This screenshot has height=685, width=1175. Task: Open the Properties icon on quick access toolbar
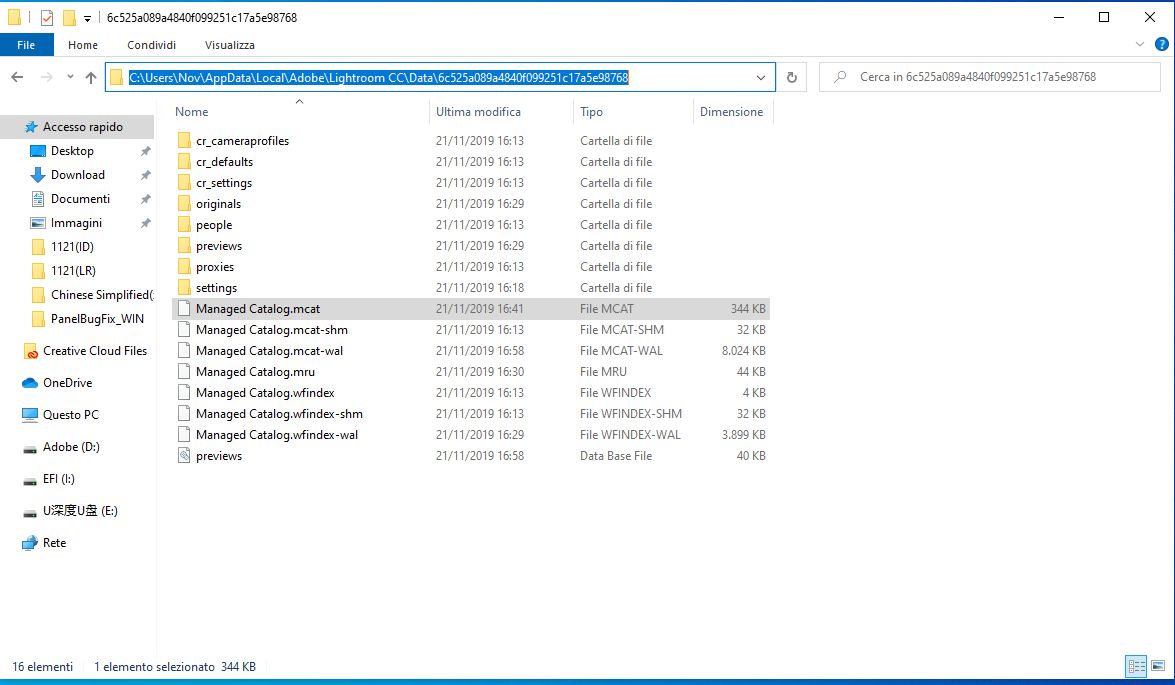45,17
